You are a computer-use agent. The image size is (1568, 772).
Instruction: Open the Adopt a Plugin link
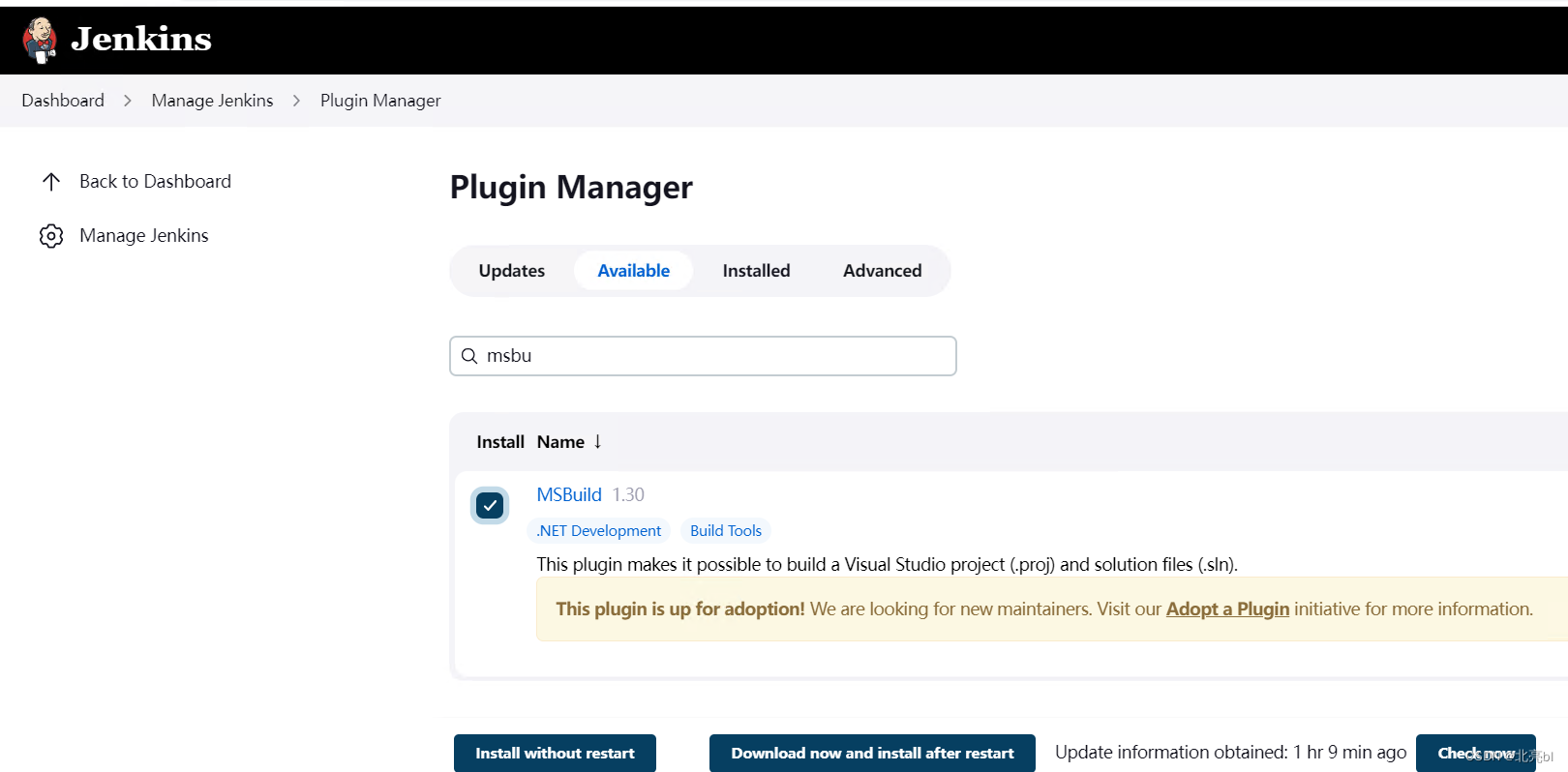[1227, 609]
